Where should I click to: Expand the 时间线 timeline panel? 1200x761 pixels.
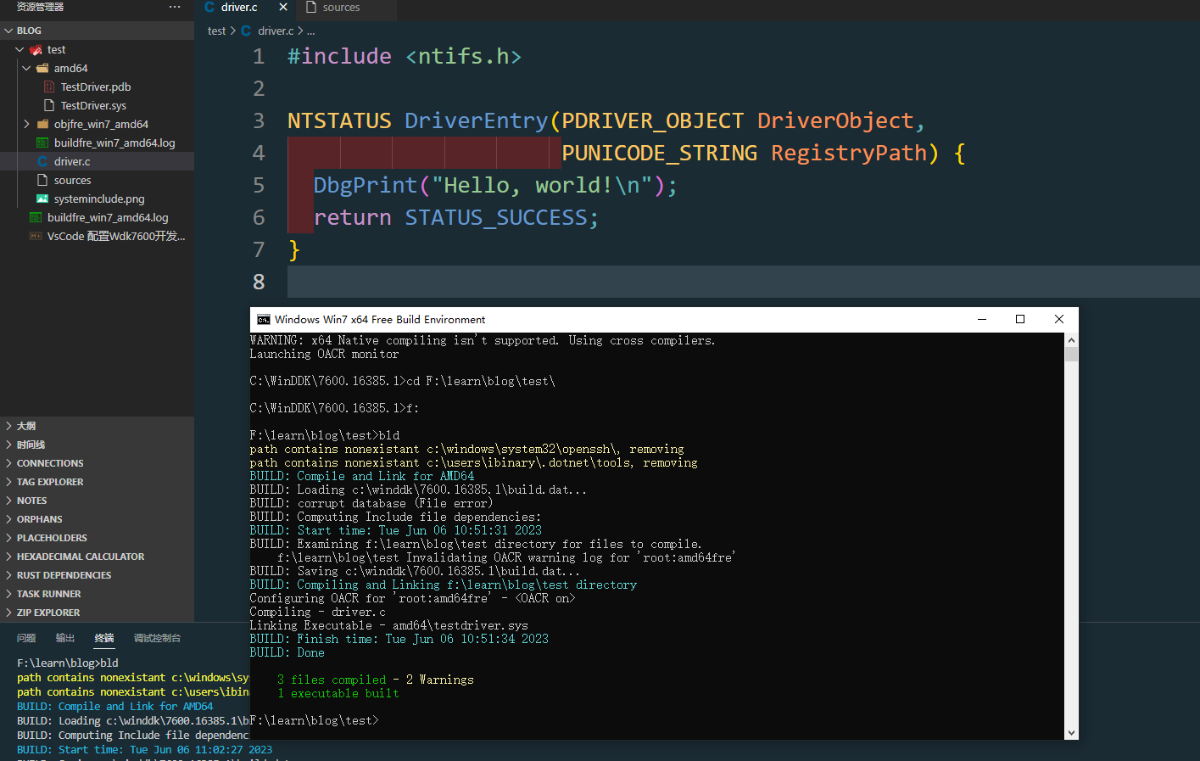[x=97, y=444]
